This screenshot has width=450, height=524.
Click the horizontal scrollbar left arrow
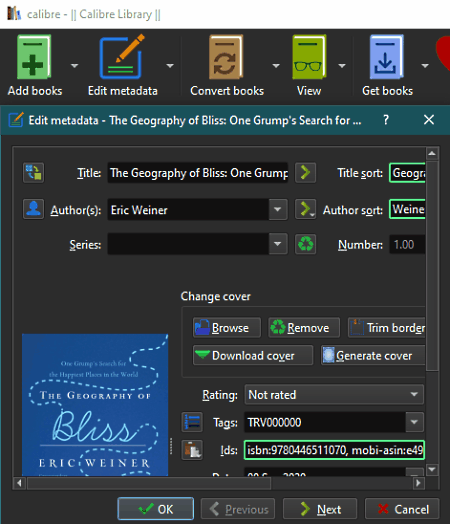(x=19, y=483)
